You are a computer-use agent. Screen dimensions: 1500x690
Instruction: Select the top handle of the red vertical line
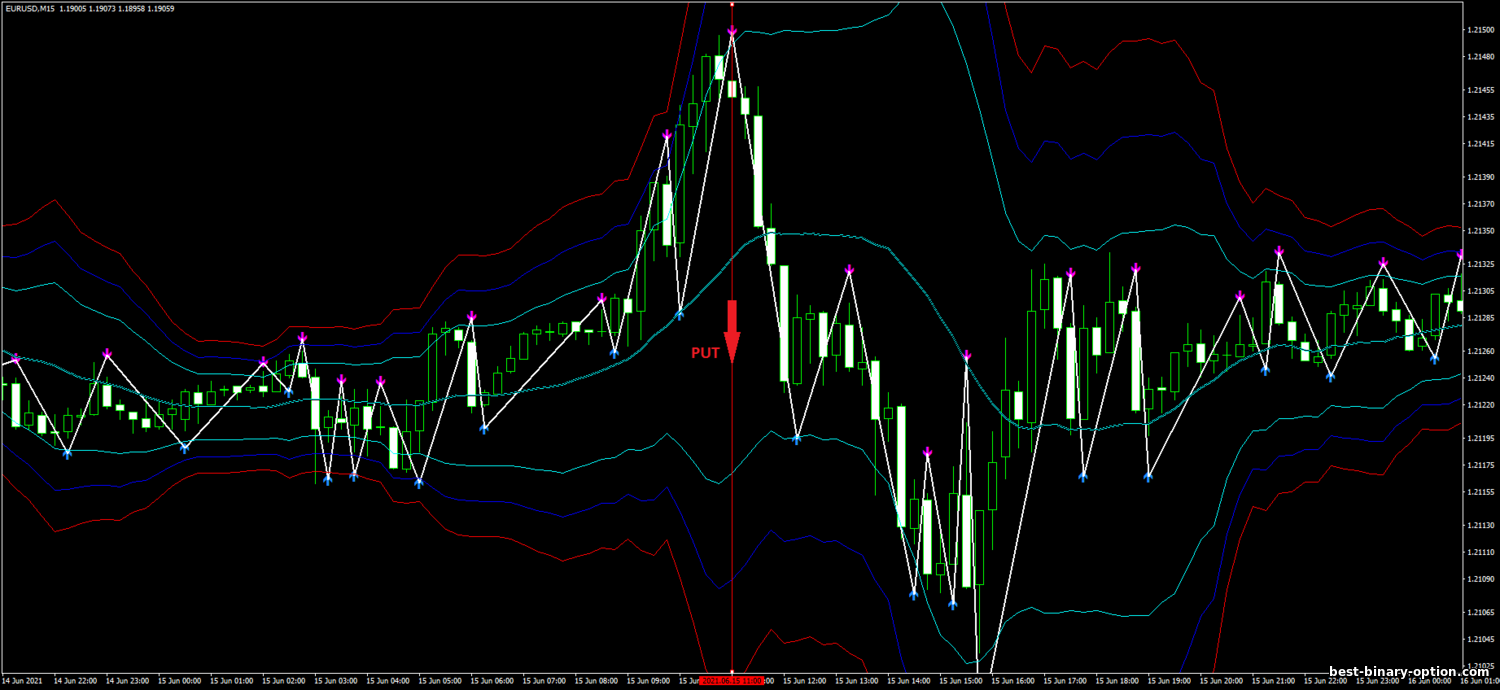click(x=732, y=4)
